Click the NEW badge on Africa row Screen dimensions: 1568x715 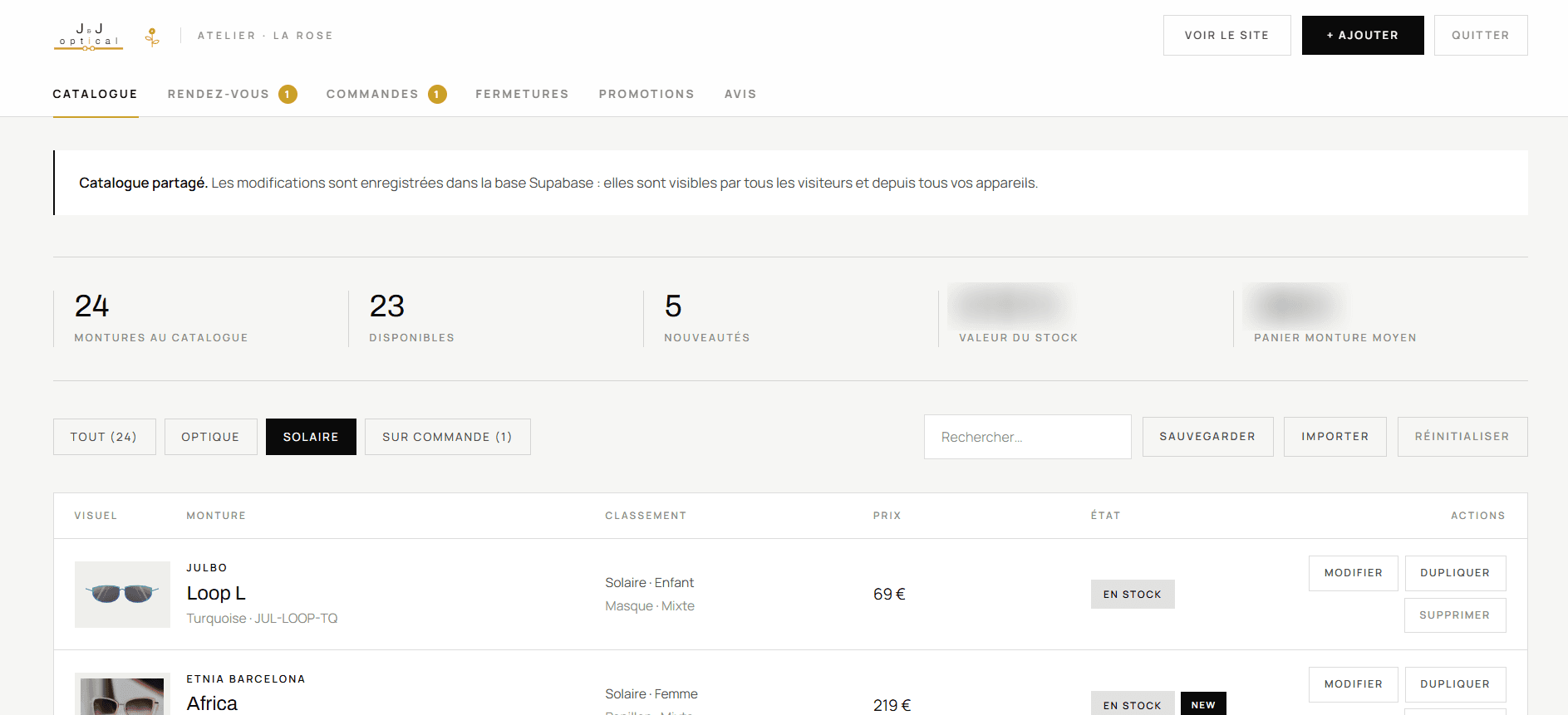click(x=1203, y=703)
